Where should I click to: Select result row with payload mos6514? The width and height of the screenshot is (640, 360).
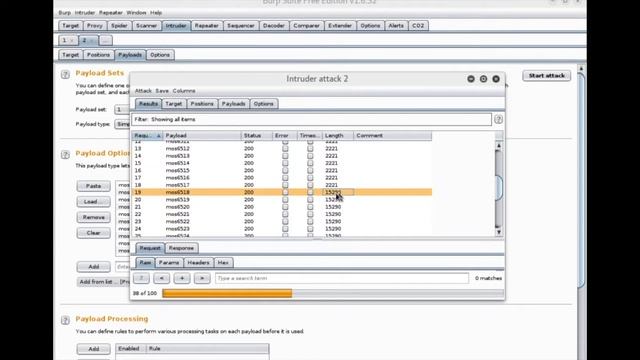point(282,163)
